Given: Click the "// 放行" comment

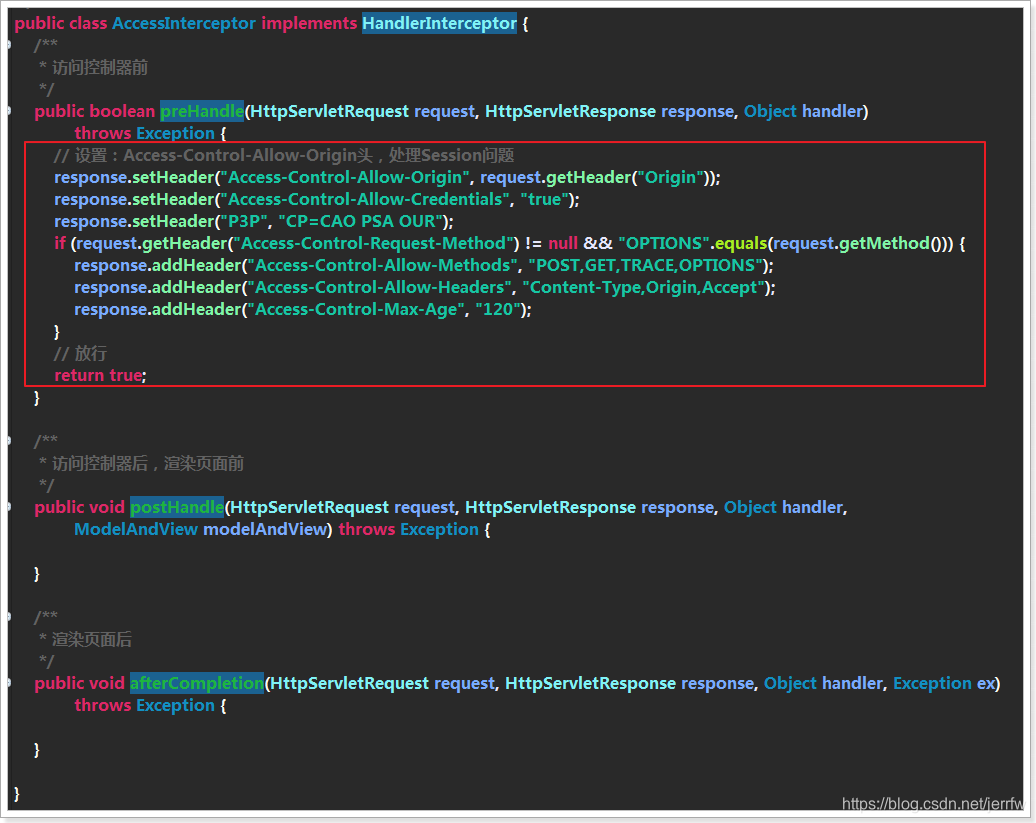Looking at the screenshot, I should (x=80, y=353).
